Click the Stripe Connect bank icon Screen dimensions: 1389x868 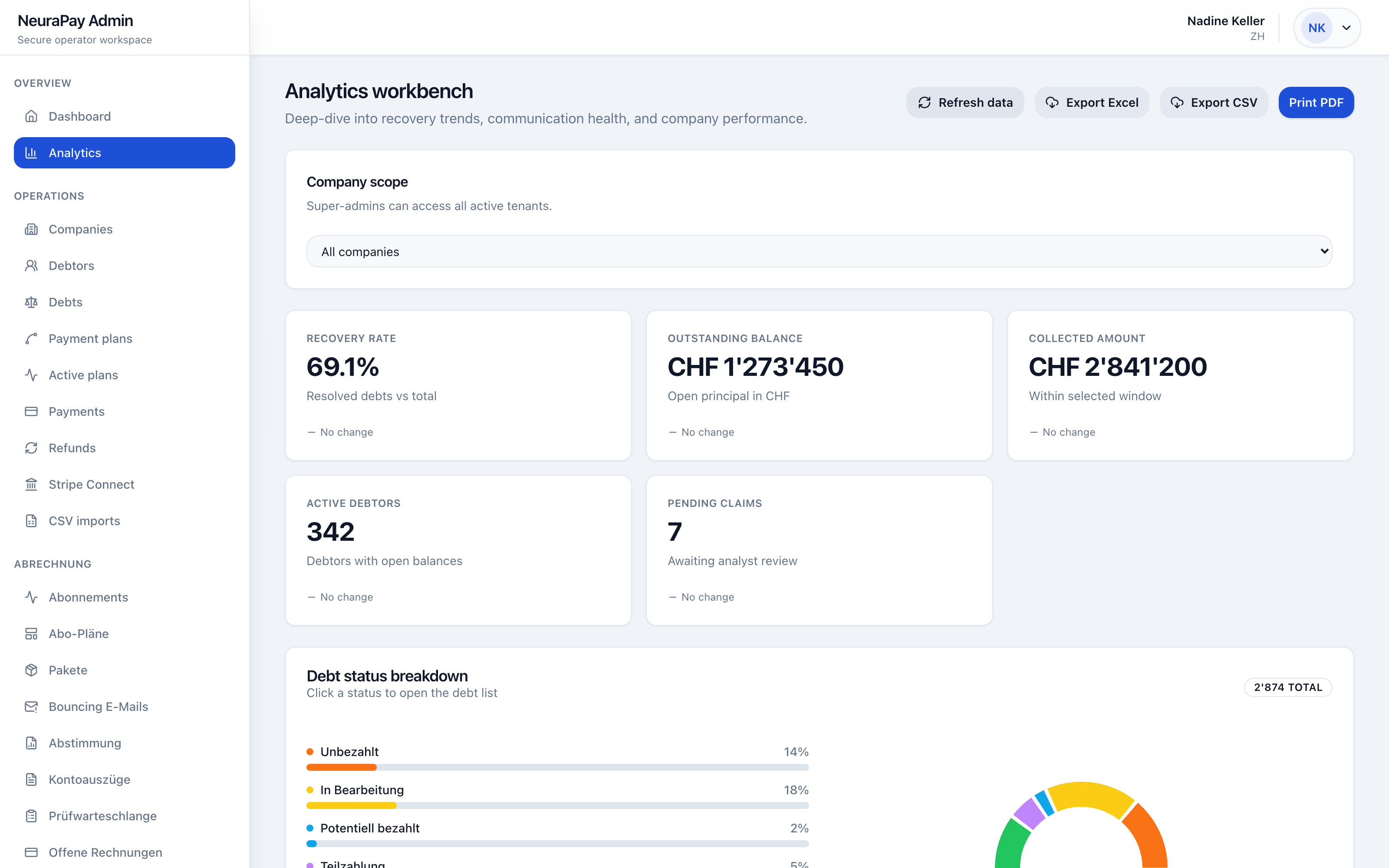point(31,484)
